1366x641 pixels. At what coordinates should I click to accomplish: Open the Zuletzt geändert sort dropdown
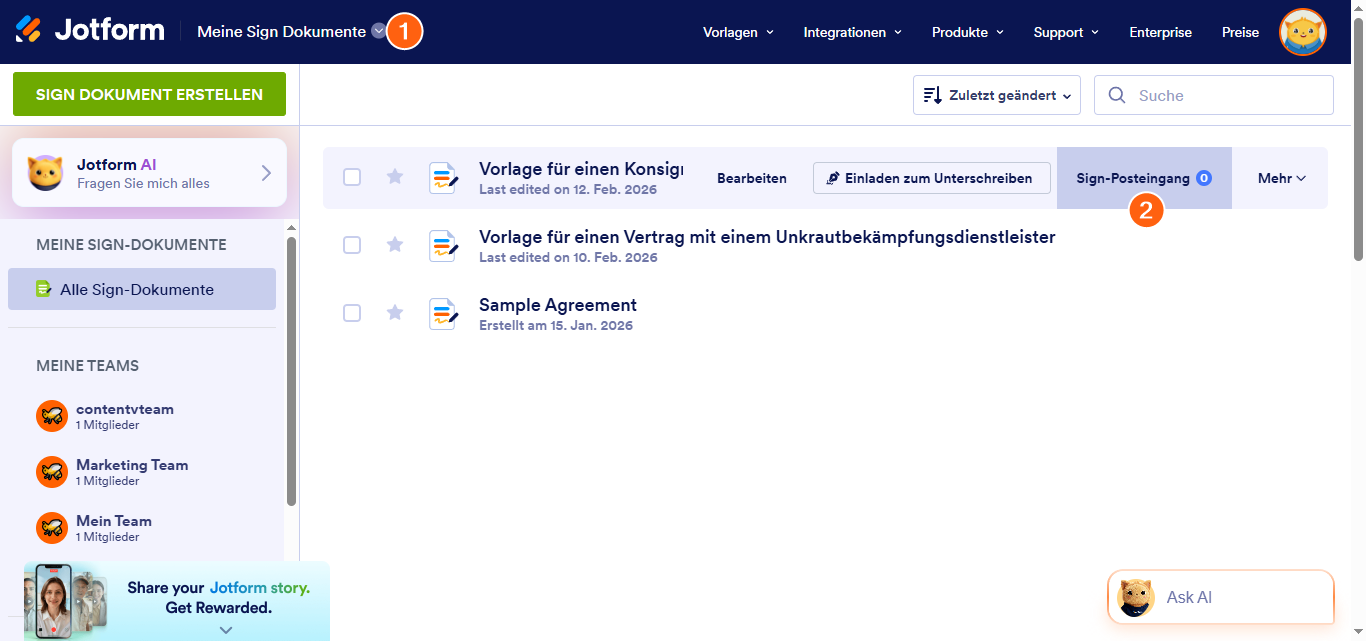[995, 94]
